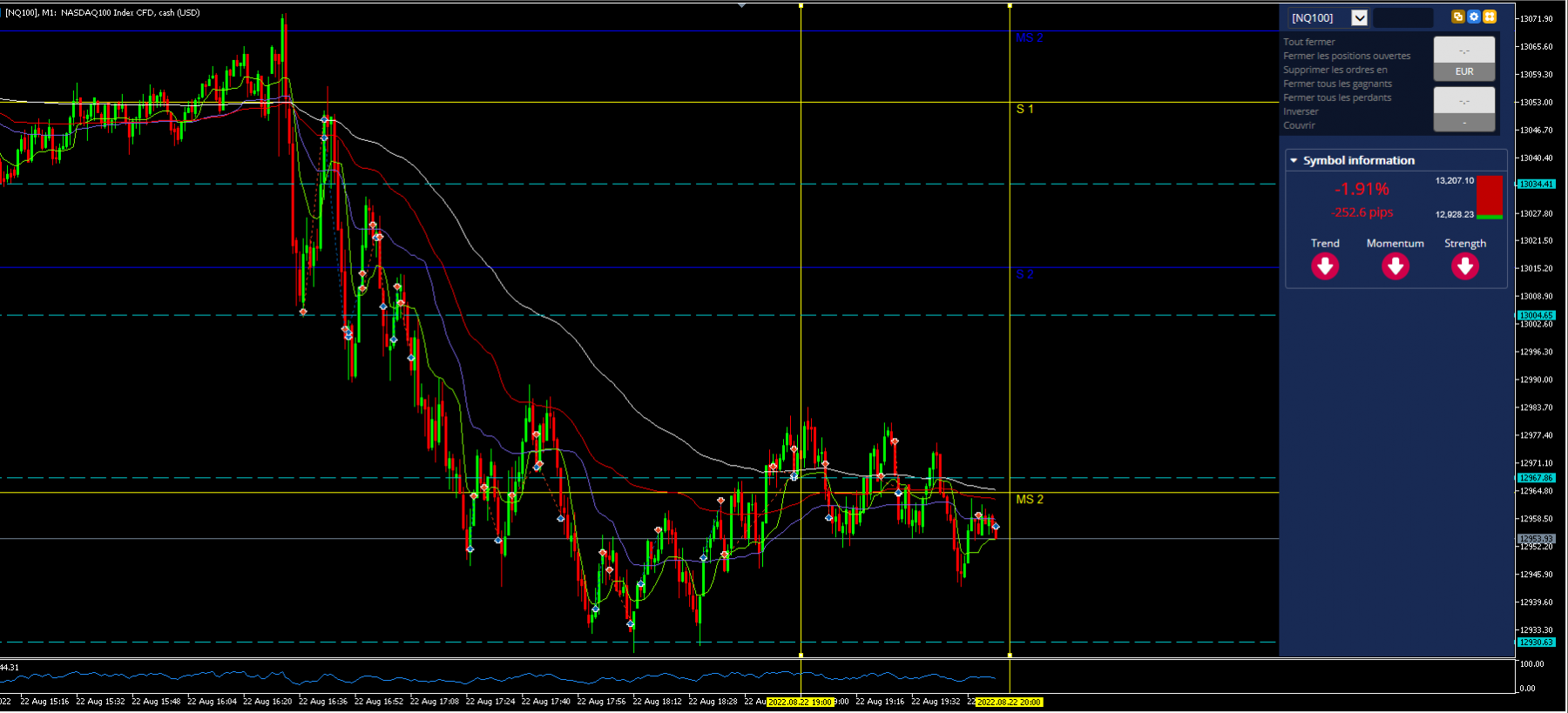
Task: Click the MS 2 yellow level label
Action: 1029,499
